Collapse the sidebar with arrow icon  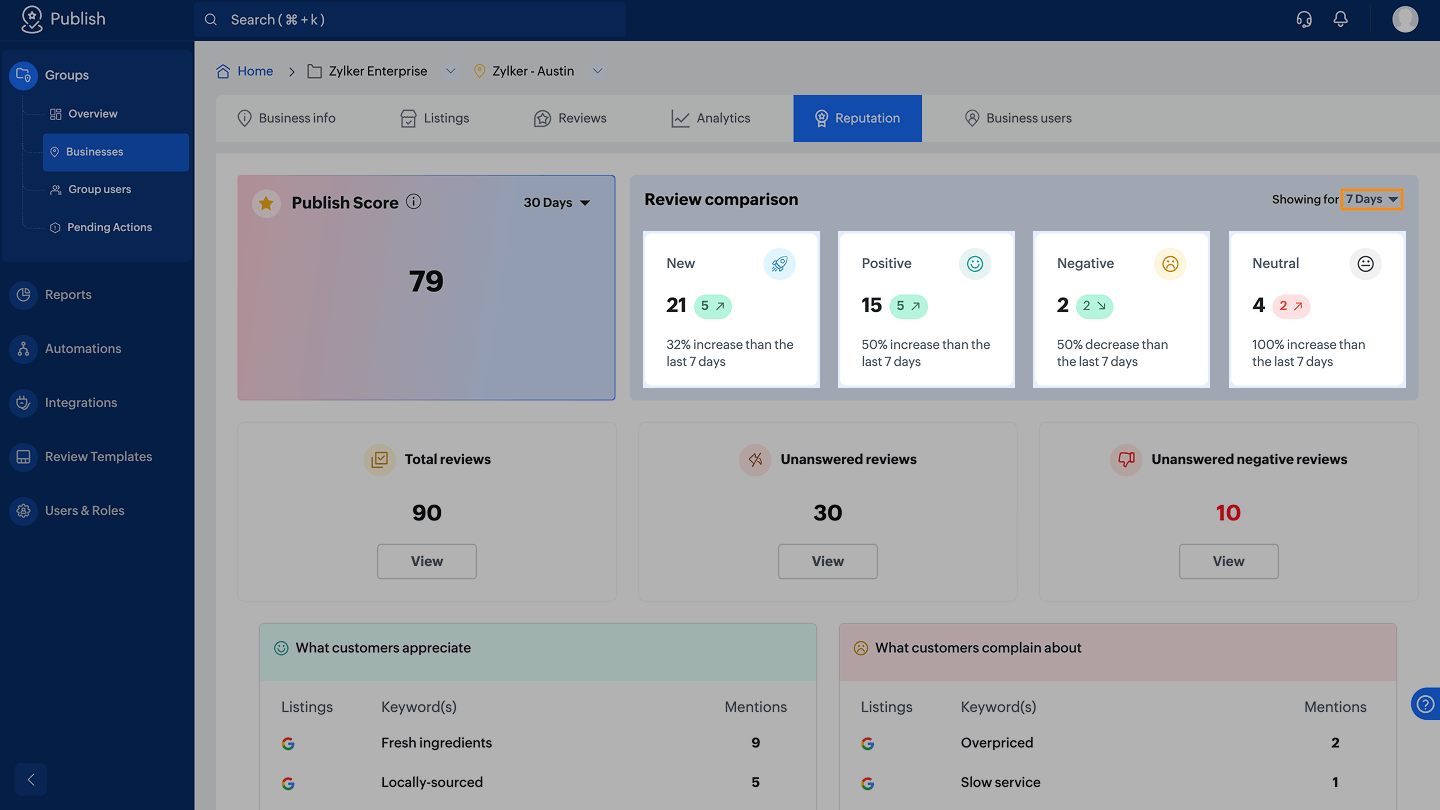point(31,780)
